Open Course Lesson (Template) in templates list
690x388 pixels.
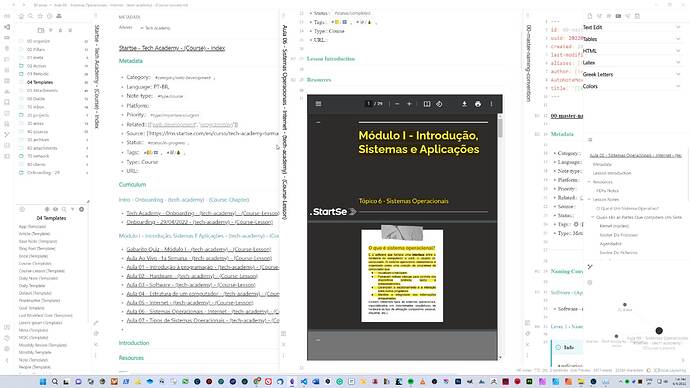click(x=42, y=271)
